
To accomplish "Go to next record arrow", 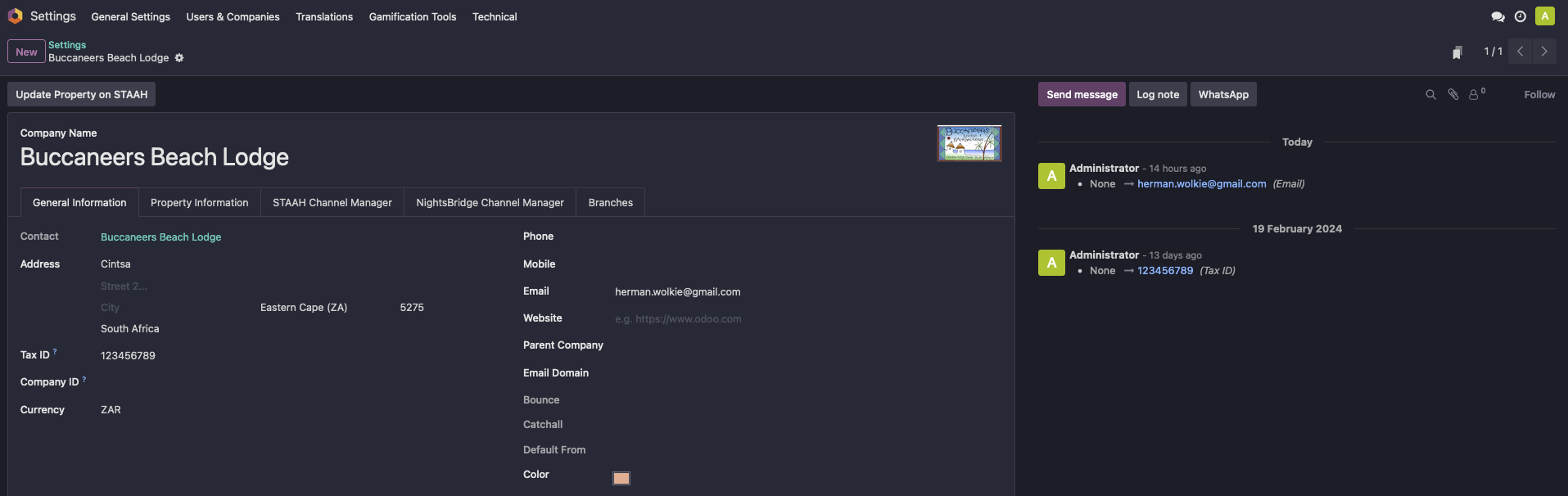I will 1544,52.
